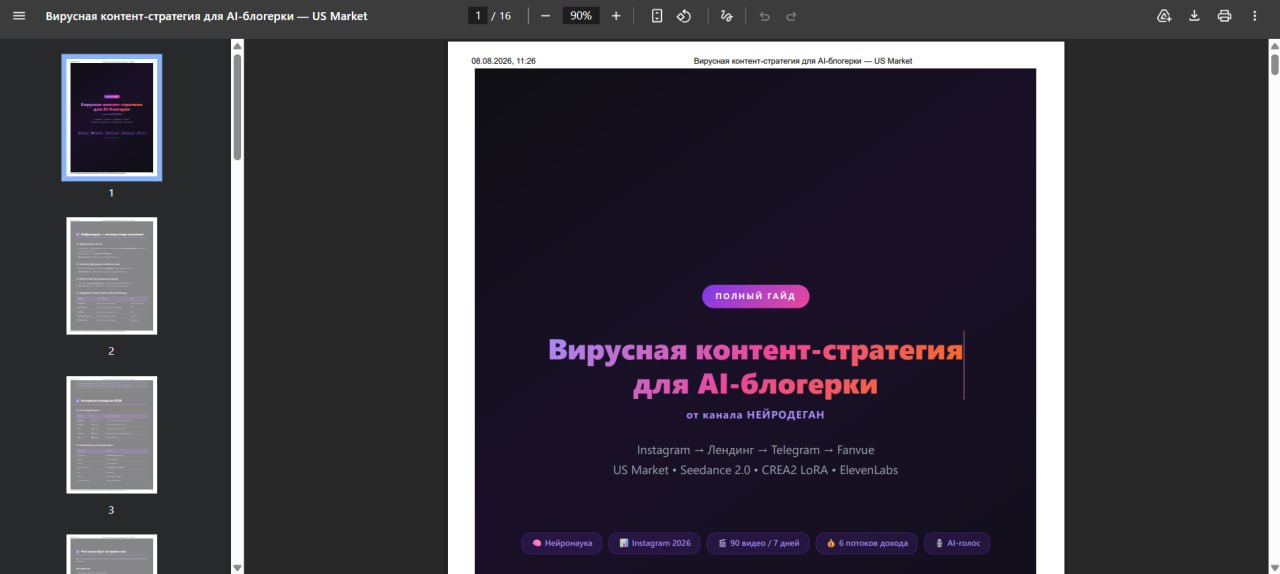Click the AI-голос tag
The height and width of the screenshot is (574, 1280).
coord(957,543)
